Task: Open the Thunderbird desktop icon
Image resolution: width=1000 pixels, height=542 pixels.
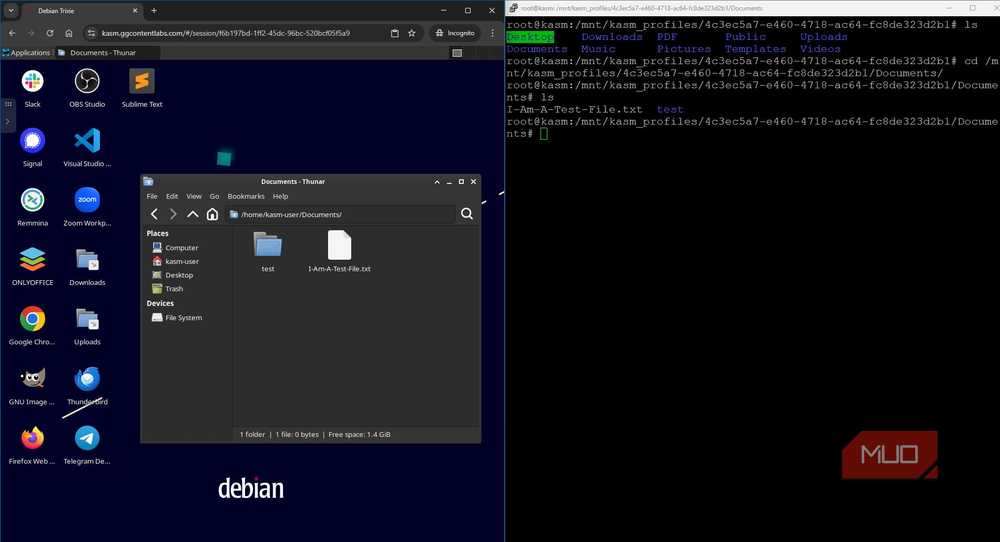Action: pos(87,379)
